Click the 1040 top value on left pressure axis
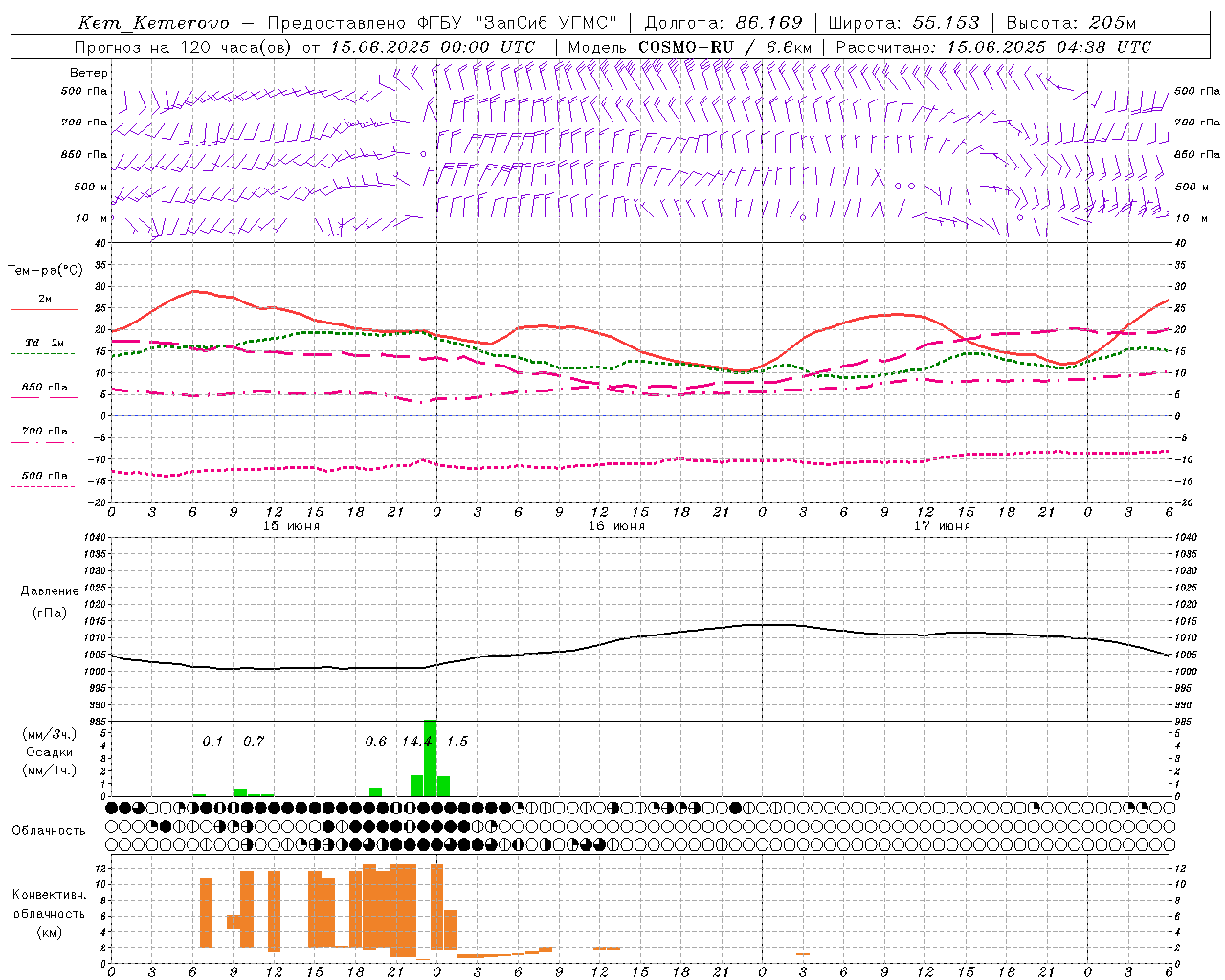Viewport: 1225px width, 980px height. (x=94, y=537)
